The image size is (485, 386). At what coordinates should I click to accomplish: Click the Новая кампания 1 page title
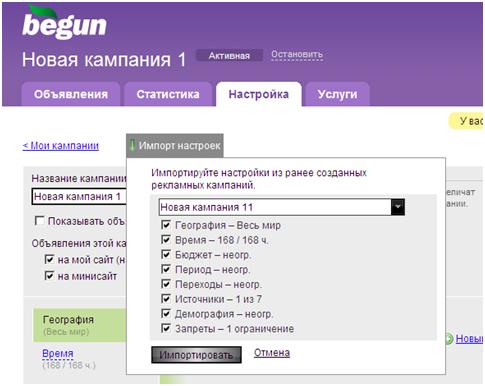click(104, 60)
